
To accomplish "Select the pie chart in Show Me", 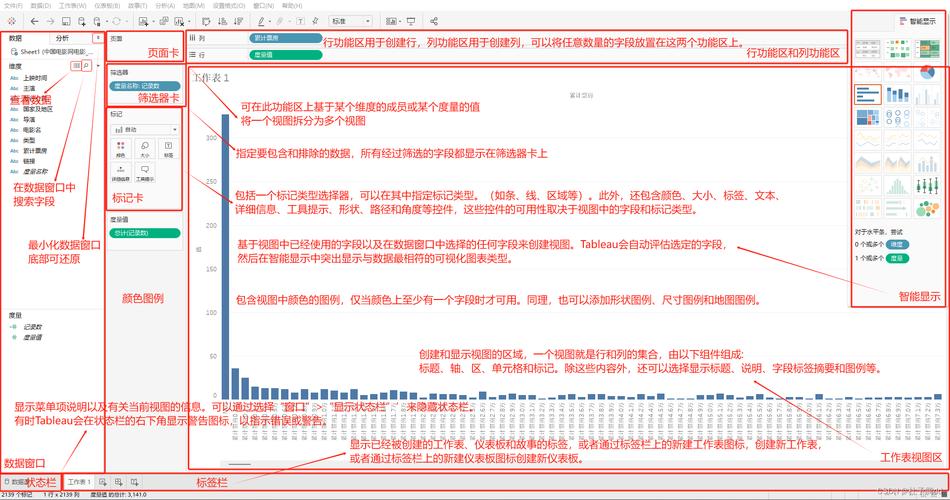I will point(927,73).
